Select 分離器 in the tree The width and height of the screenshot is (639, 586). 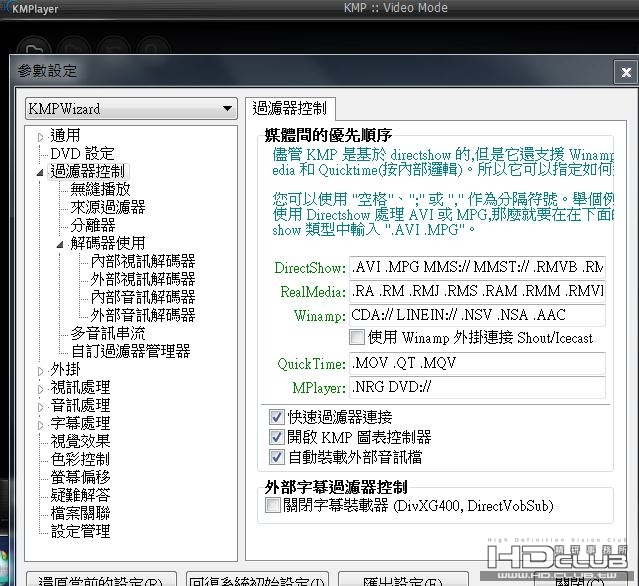click(93, 225)
